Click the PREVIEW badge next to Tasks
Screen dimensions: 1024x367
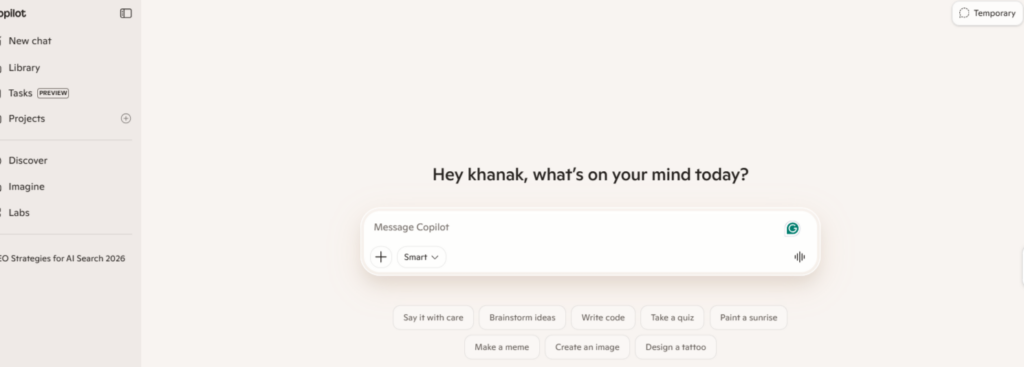[53, 93]
